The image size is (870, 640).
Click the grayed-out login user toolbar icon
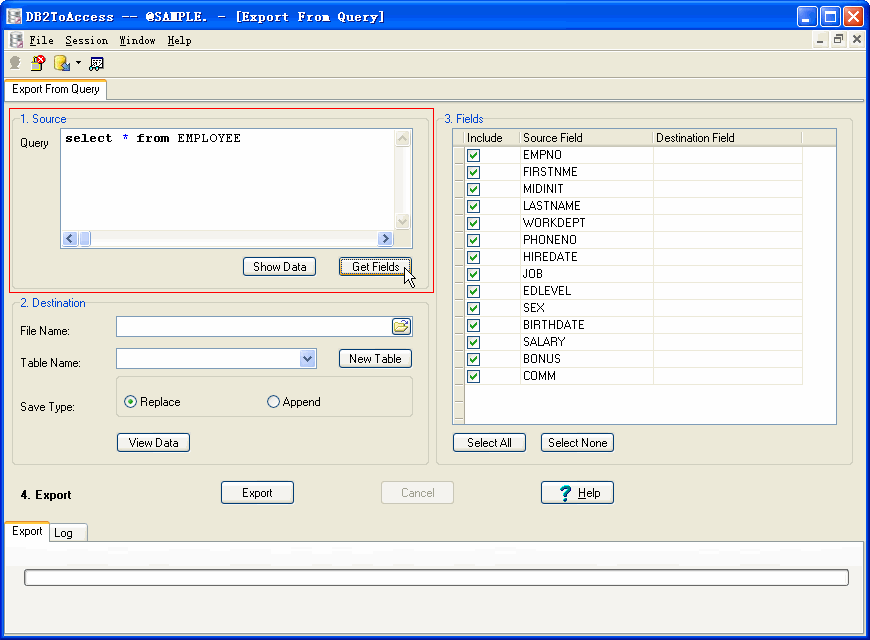(x=16, y=63)
